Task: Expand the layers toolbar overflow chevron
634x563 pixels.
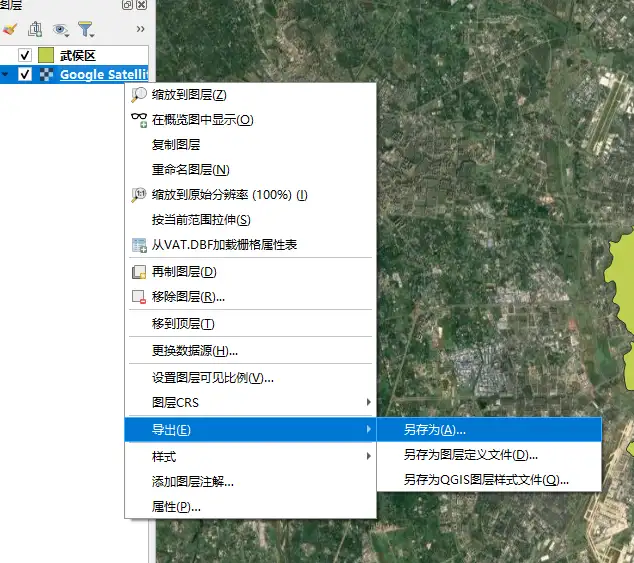Action: pos(139,29)
